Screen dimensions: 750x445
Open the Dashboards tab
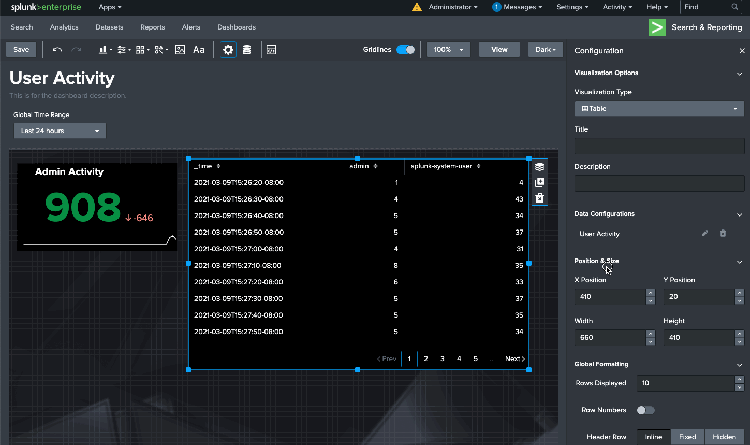click(x=236, y=27)
